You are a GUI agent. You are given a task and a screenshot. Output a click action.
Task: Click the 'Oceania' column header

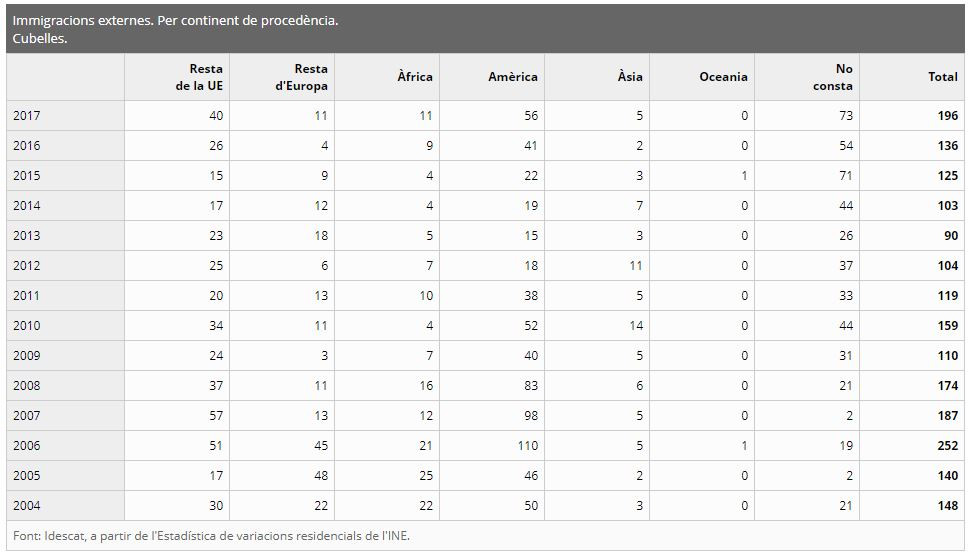point(723,77)
